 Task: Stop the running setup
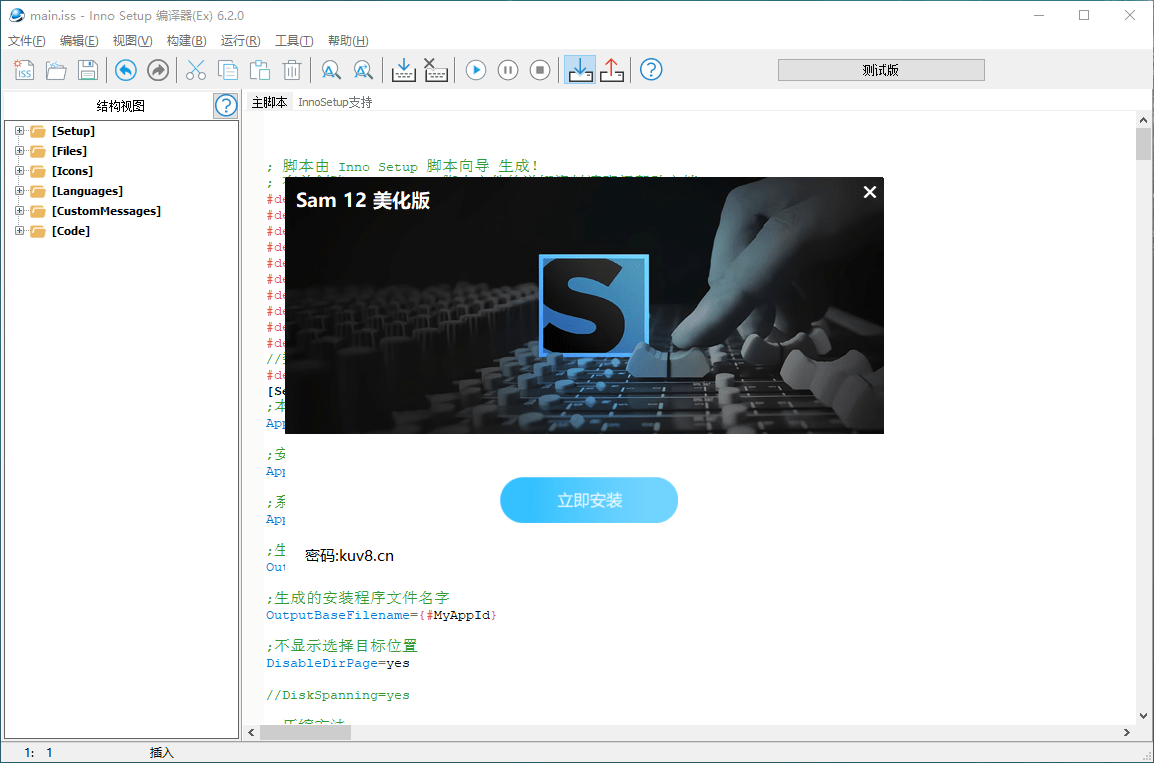click(540, 70)
